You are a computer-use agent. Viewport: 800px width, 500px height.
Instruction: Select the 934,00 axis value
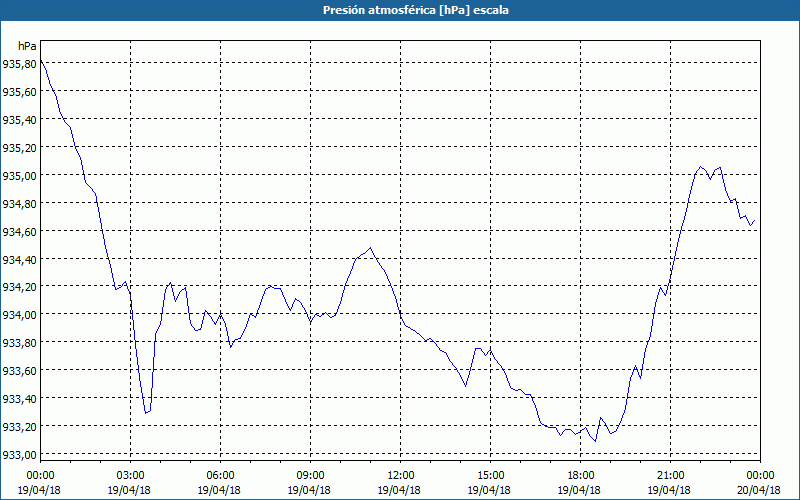[19, 314]
